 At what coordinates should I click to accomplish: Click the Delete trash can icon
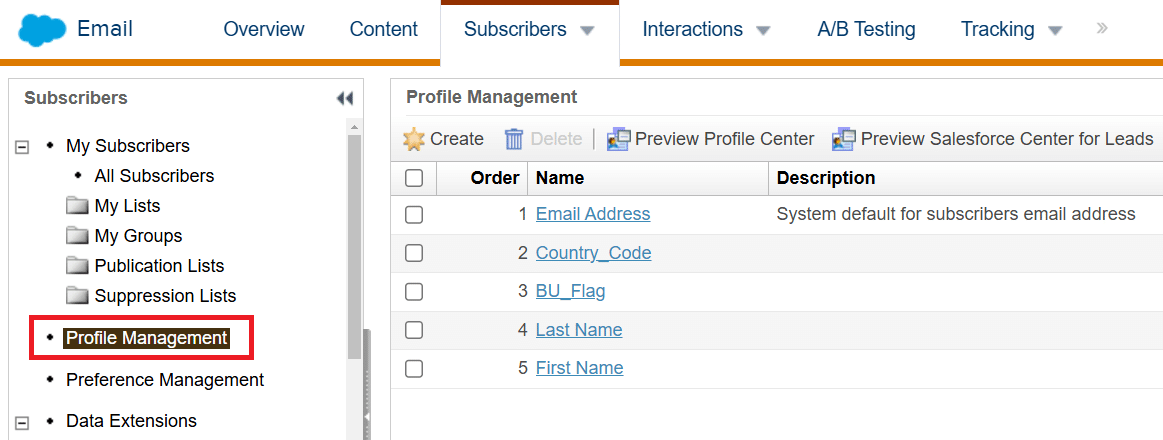(x=514, y=139)
